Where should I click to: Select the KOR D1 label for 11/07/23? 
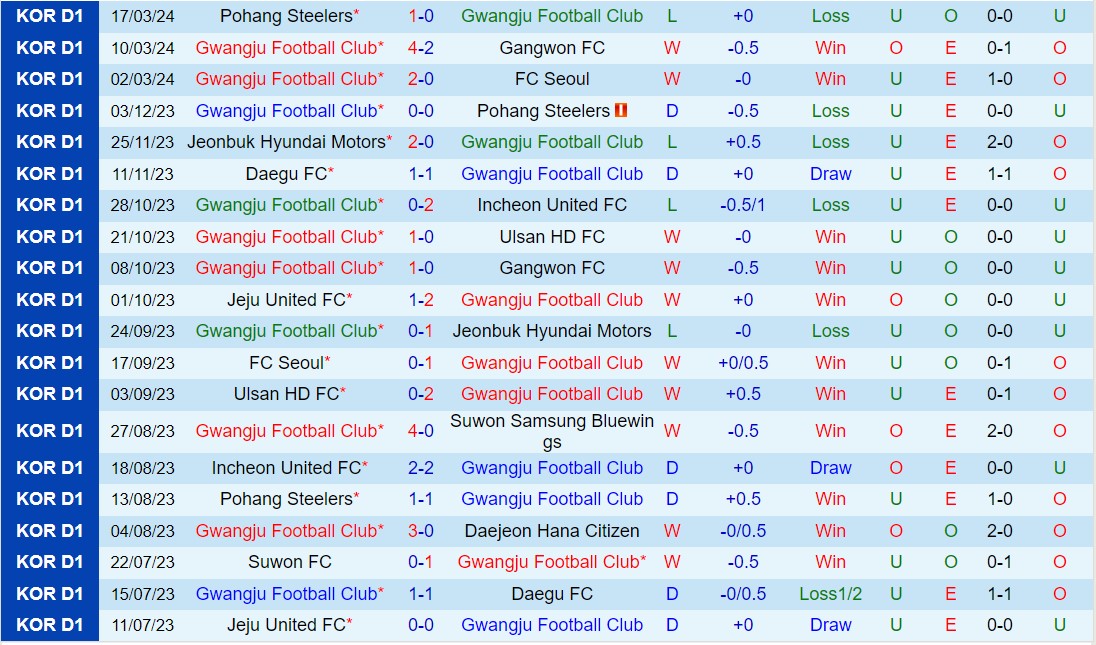pos(50,625)
